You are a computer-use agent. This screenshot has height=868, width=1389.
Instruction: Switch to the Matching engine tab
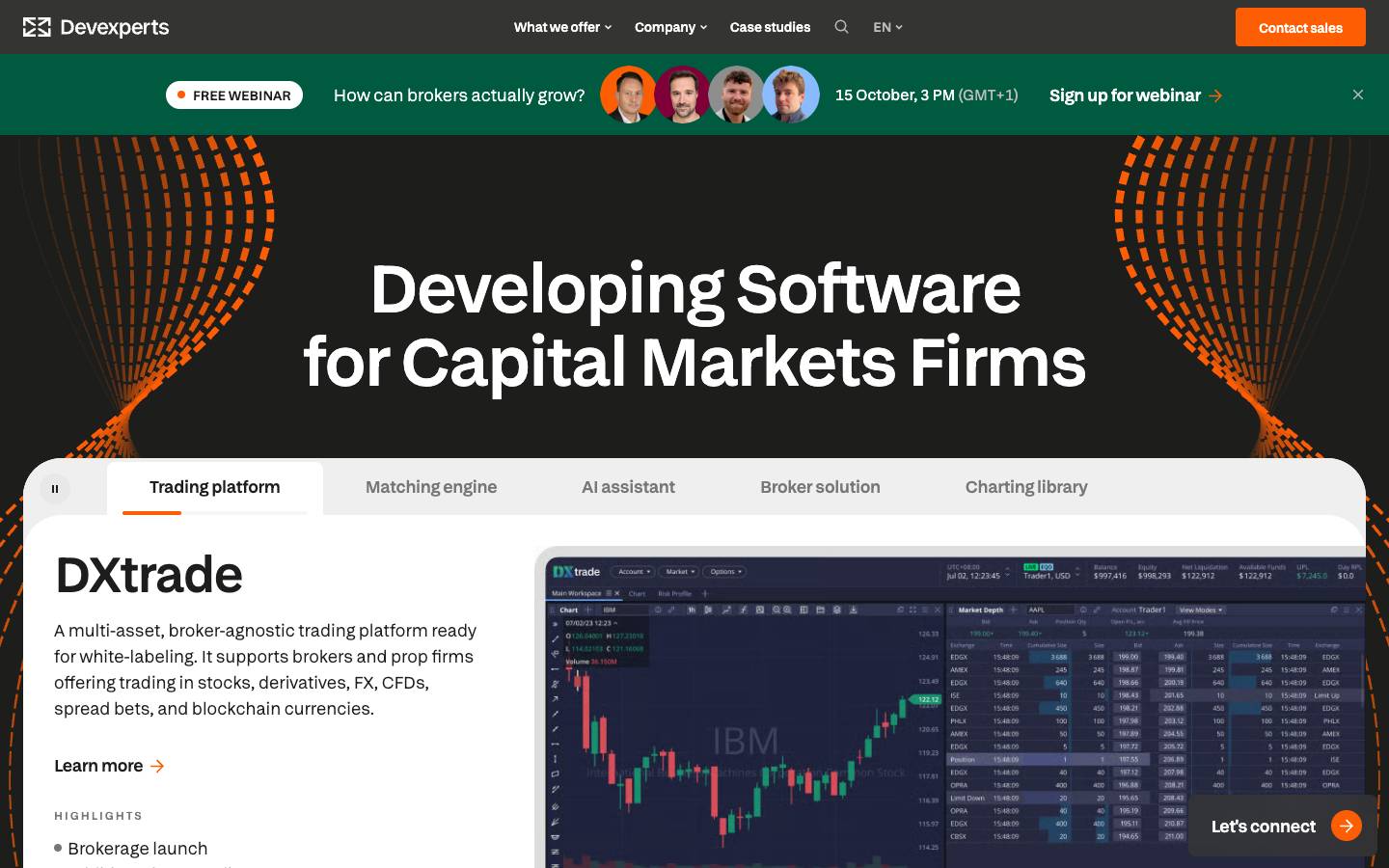[431, 487]
